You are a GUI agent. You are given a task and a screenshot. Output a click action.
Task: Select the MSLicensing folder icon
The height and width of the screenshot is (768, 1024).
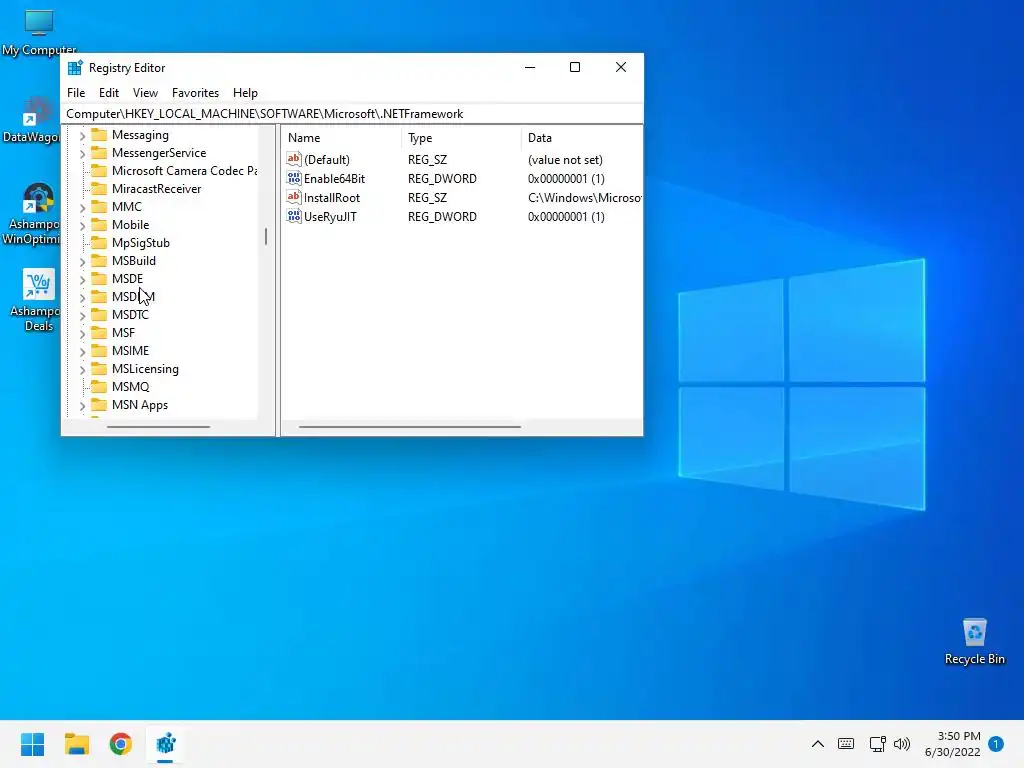(99, 368)
